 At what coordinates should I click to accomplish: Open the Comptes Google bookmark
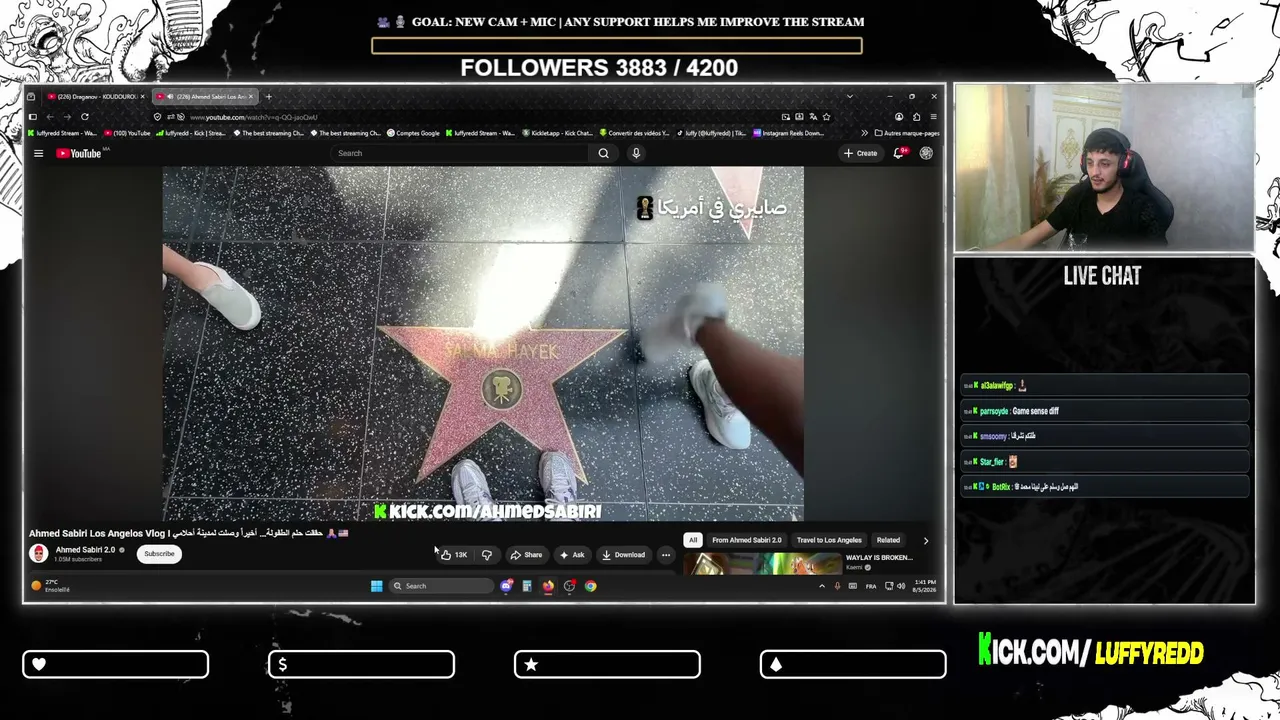pos(414,133)
